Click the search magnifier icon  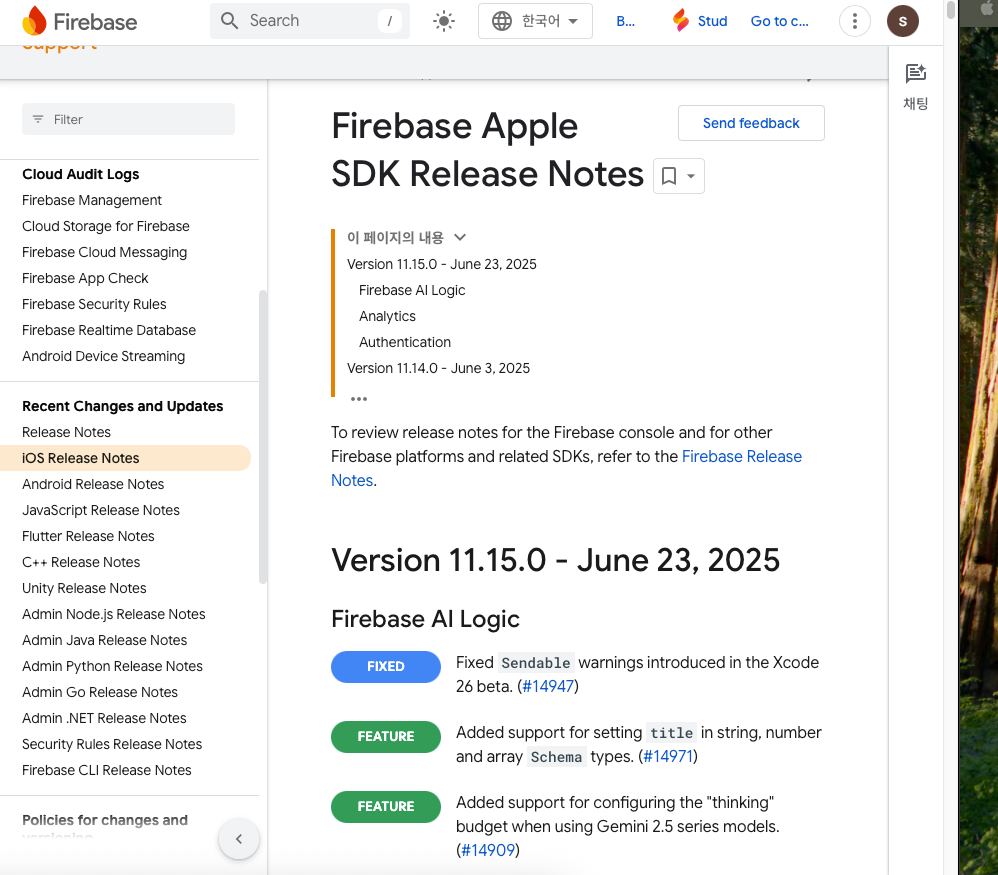(x=229, y=21)
